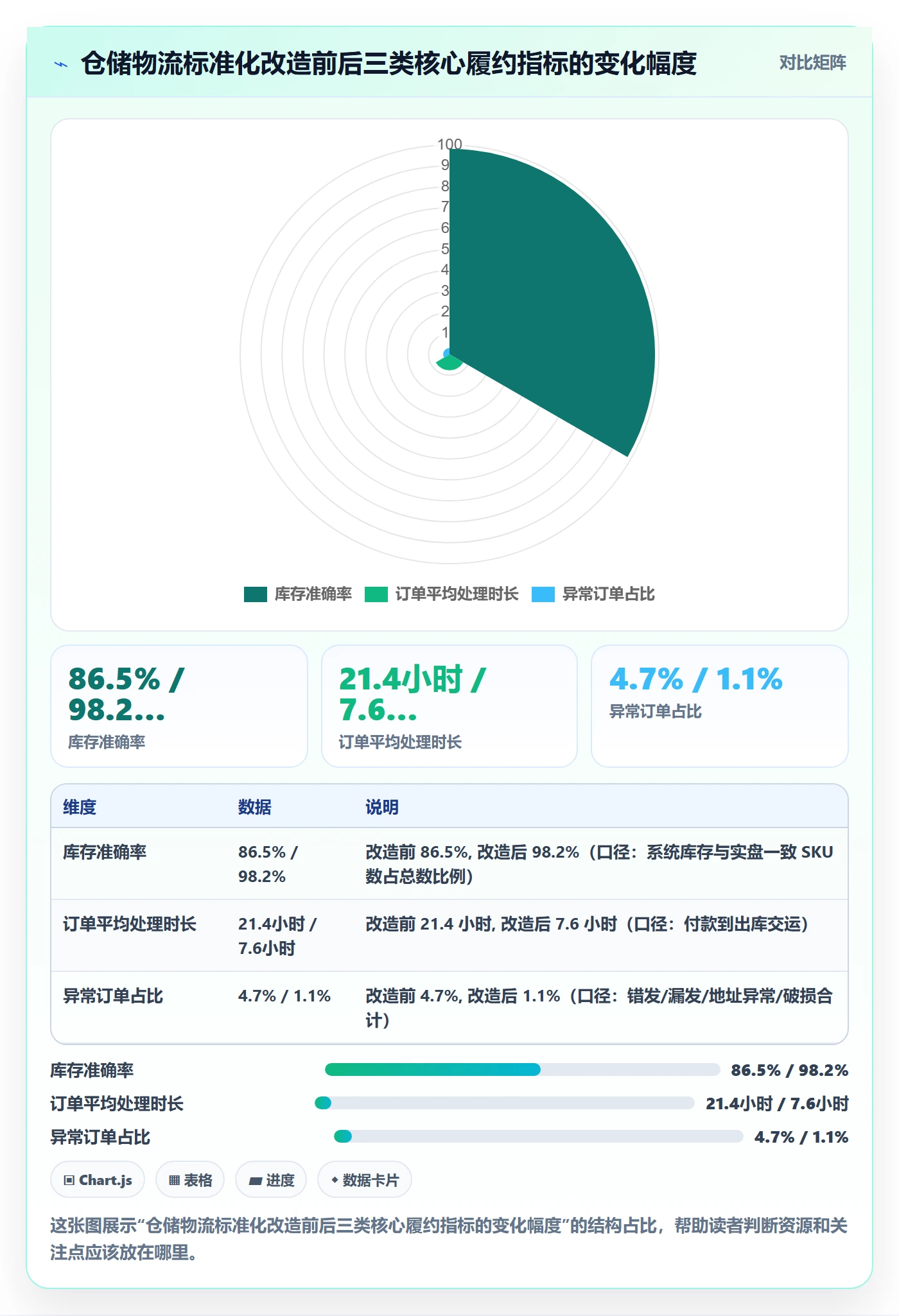899x1316 pixels.
Task: Click the footer caption starting with 这张图展示
Action: coord(449,1239)
